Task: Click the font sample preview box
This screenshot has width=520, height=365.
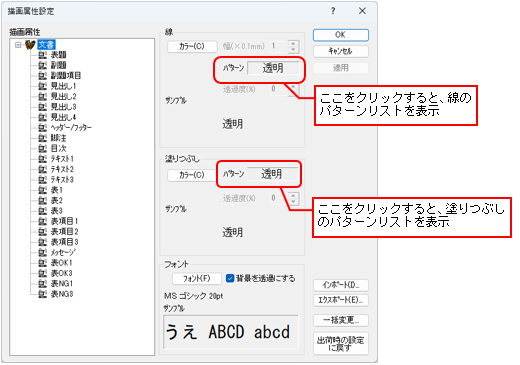Action: pos(231,332)
